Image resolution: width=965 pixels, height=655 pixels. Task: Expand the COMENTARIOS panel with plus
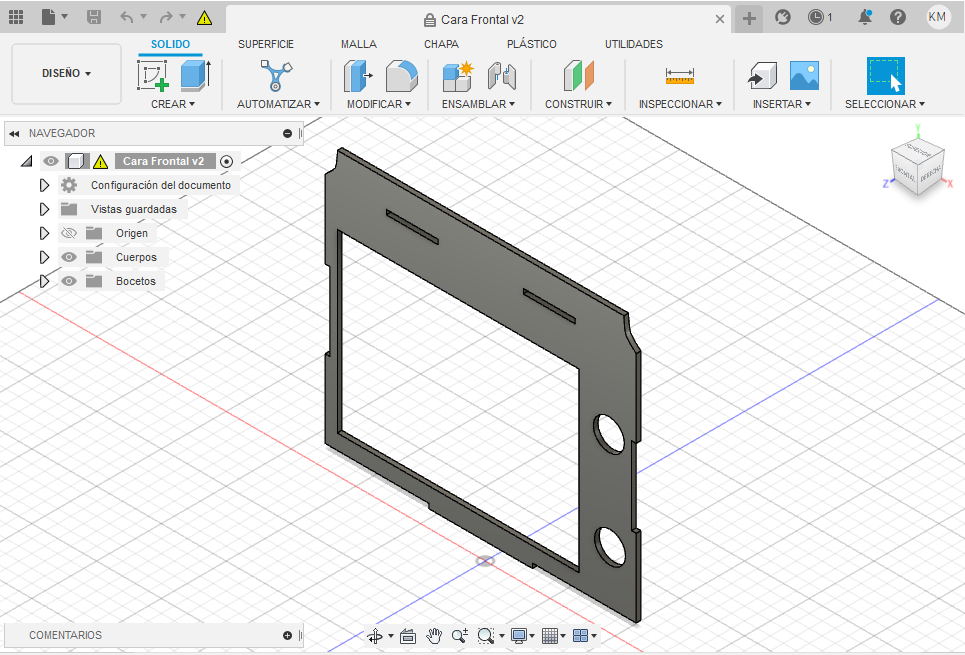point(287,635)
